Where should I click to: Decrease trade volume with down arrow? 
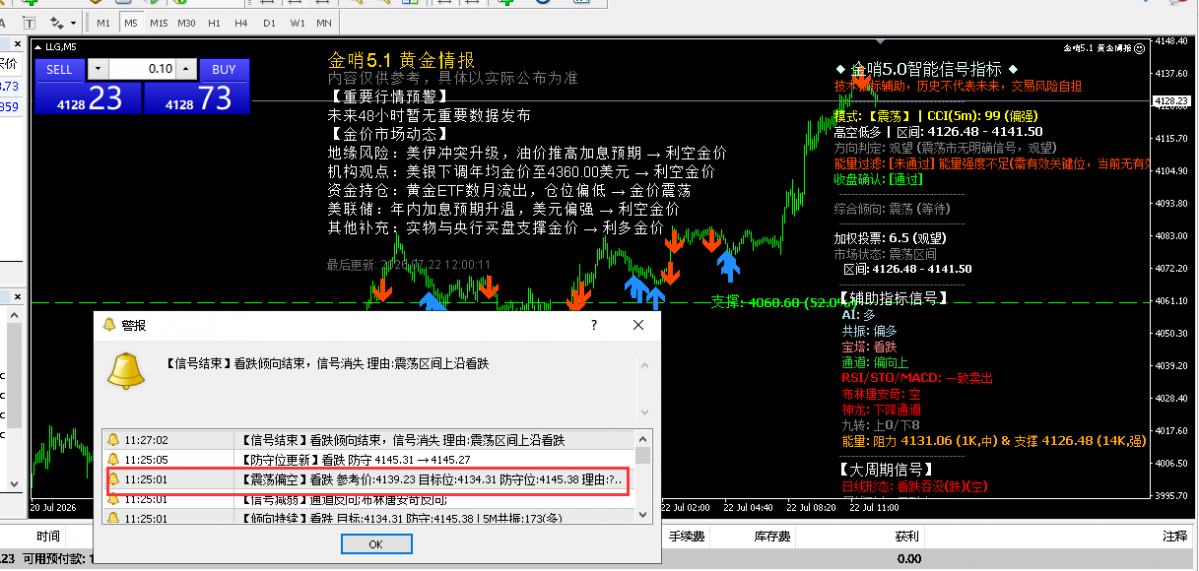[x=98, y=69]
